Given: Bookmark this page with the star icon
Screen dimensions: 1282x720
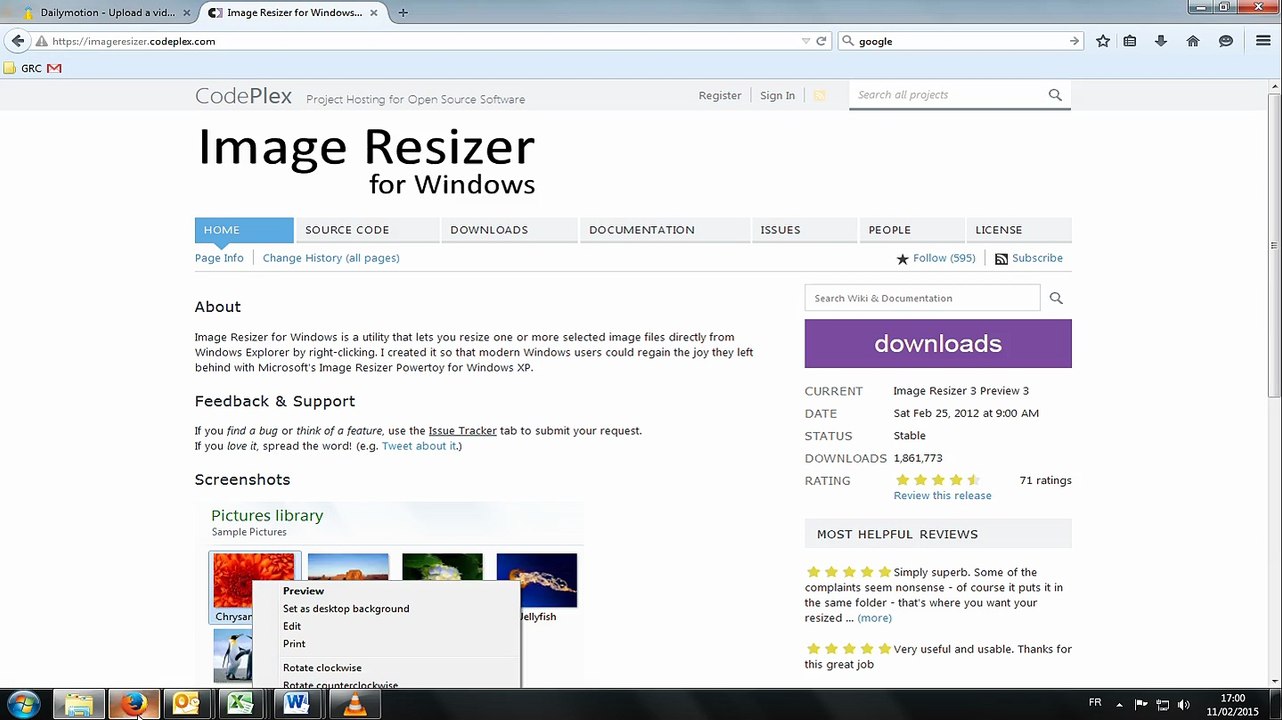Looking at the screenshot, I should tap(1103, 41).
